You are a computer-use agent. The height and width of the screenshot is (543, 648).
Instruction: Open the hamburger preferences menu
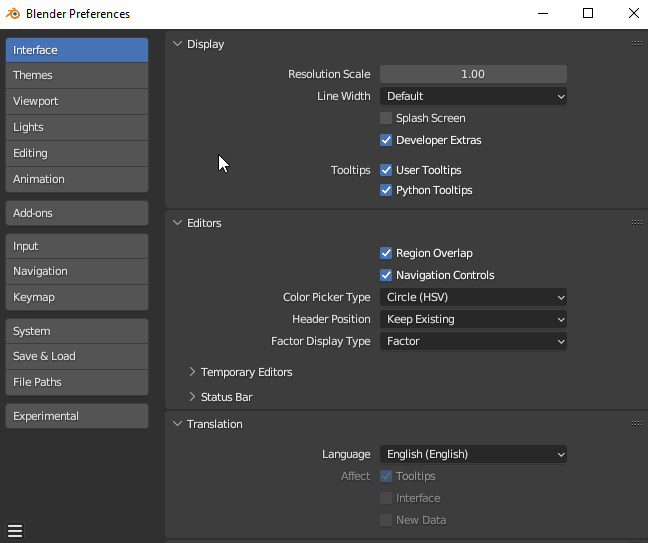pos(15,531)
